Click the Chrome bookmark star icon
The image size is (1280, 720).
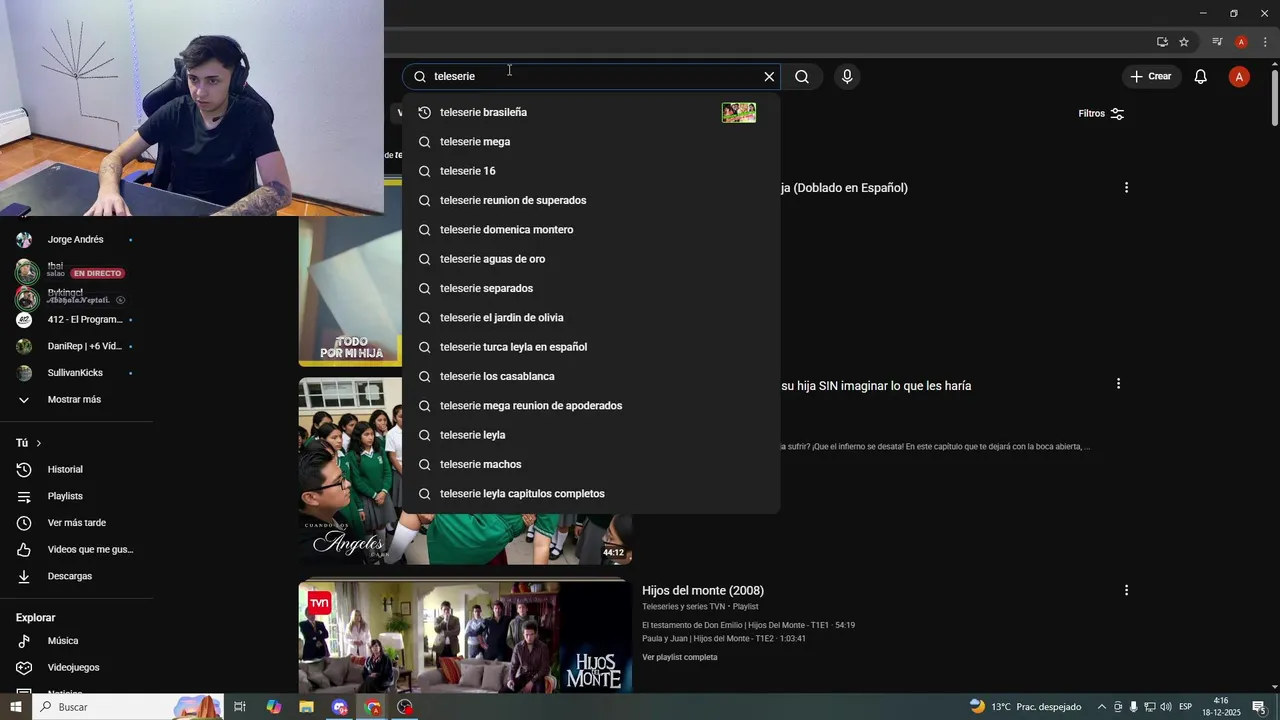(x=1184, y=42)
